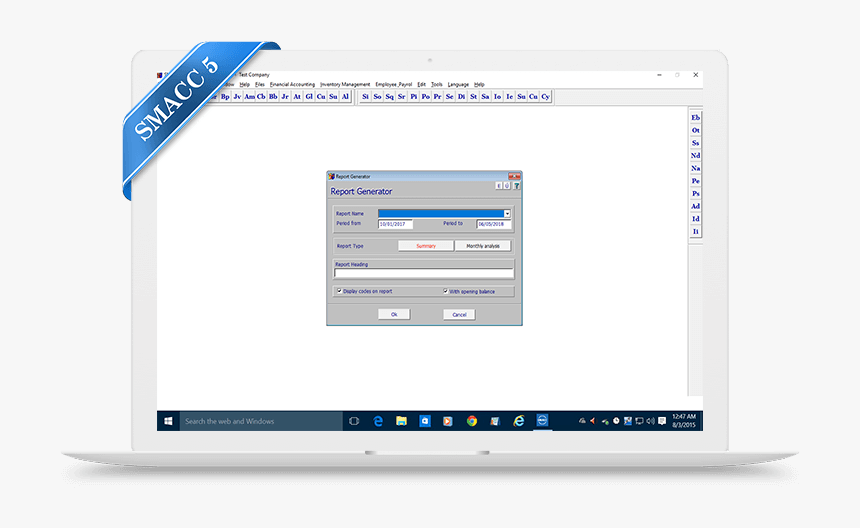The height and width of the screenshot is (528, 860).
Task: Click the Ss icon in right sidebar
Action: [x=695, y=143]
